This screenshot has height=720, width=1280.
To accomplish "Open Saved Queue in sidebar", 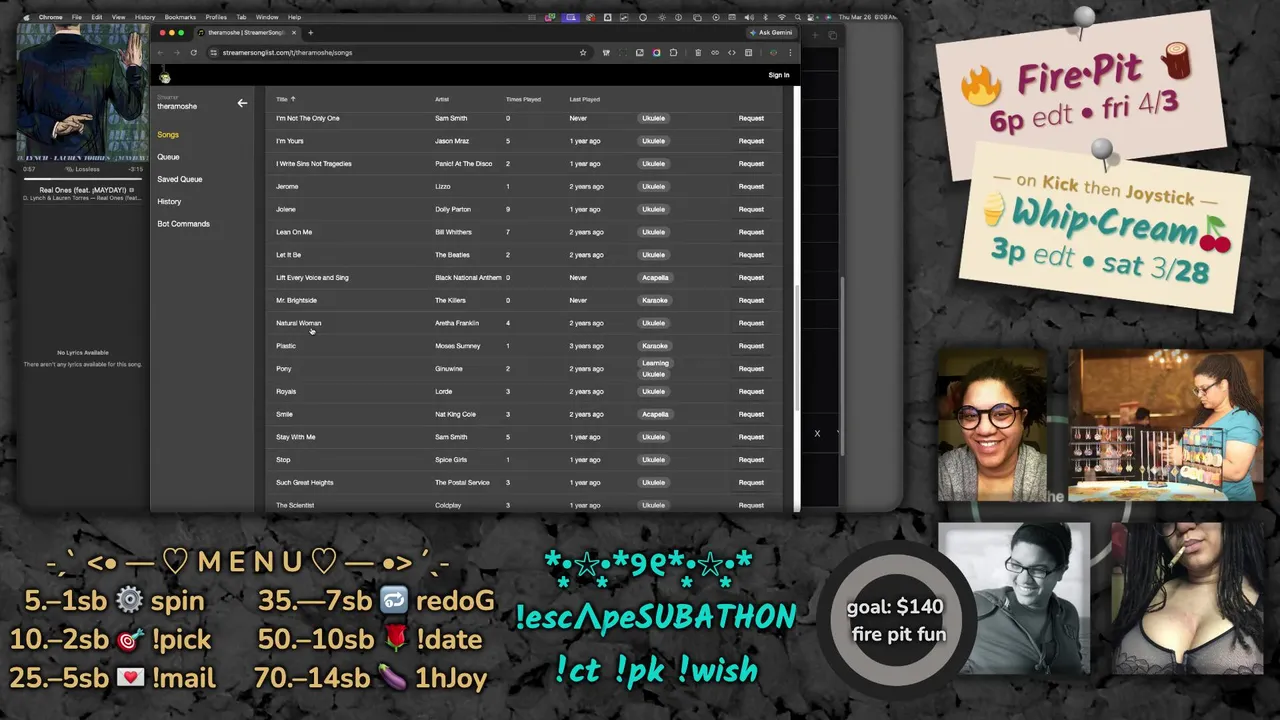I will (x=180, y=179).
